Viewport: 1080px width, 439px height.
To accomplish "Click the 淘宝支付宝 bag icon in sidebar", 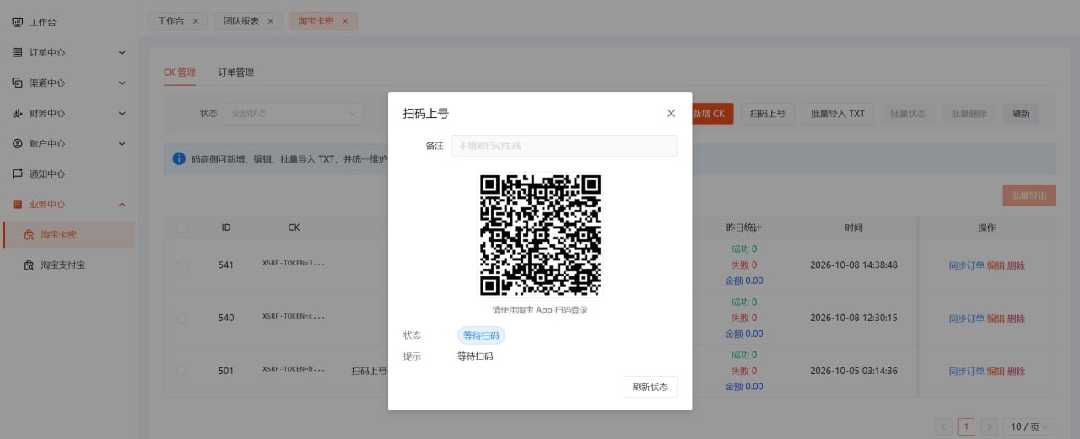I will click(29, 265).
